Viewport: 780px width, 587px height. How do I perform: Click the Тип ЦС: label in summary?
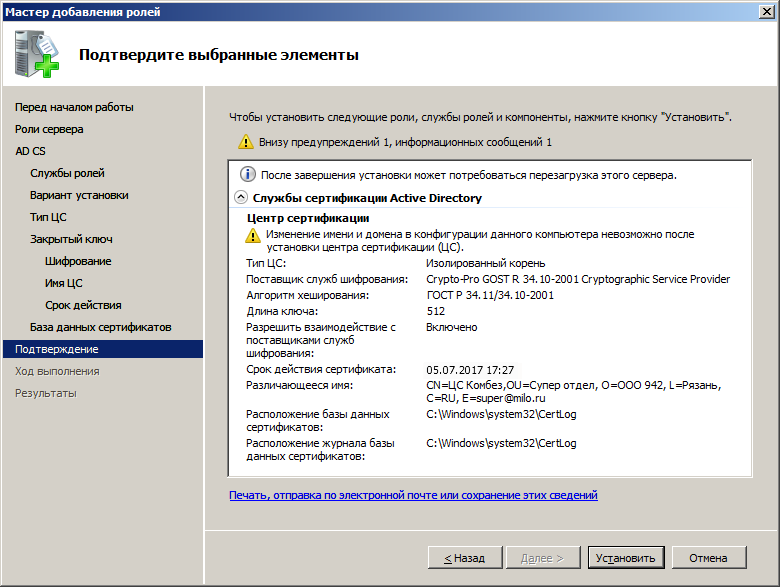266,263
